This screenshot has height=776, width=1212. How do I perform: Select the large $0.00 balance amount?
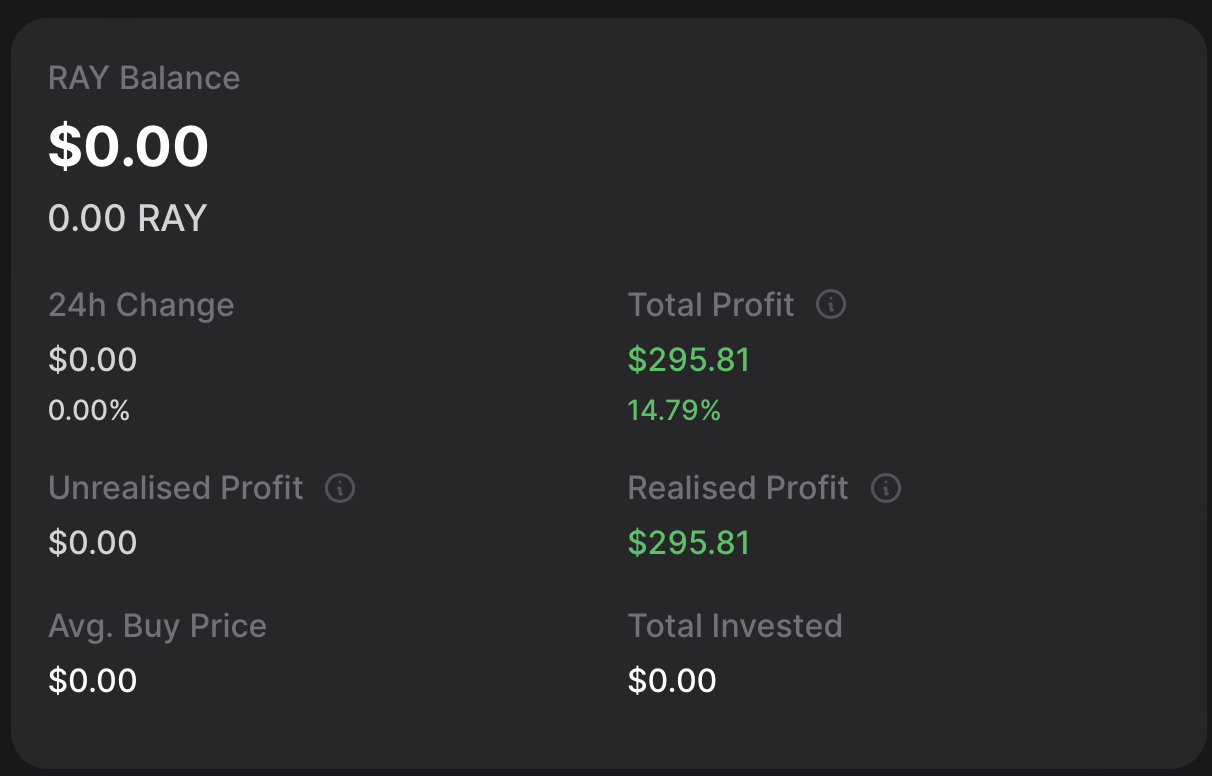pos(128,146)
